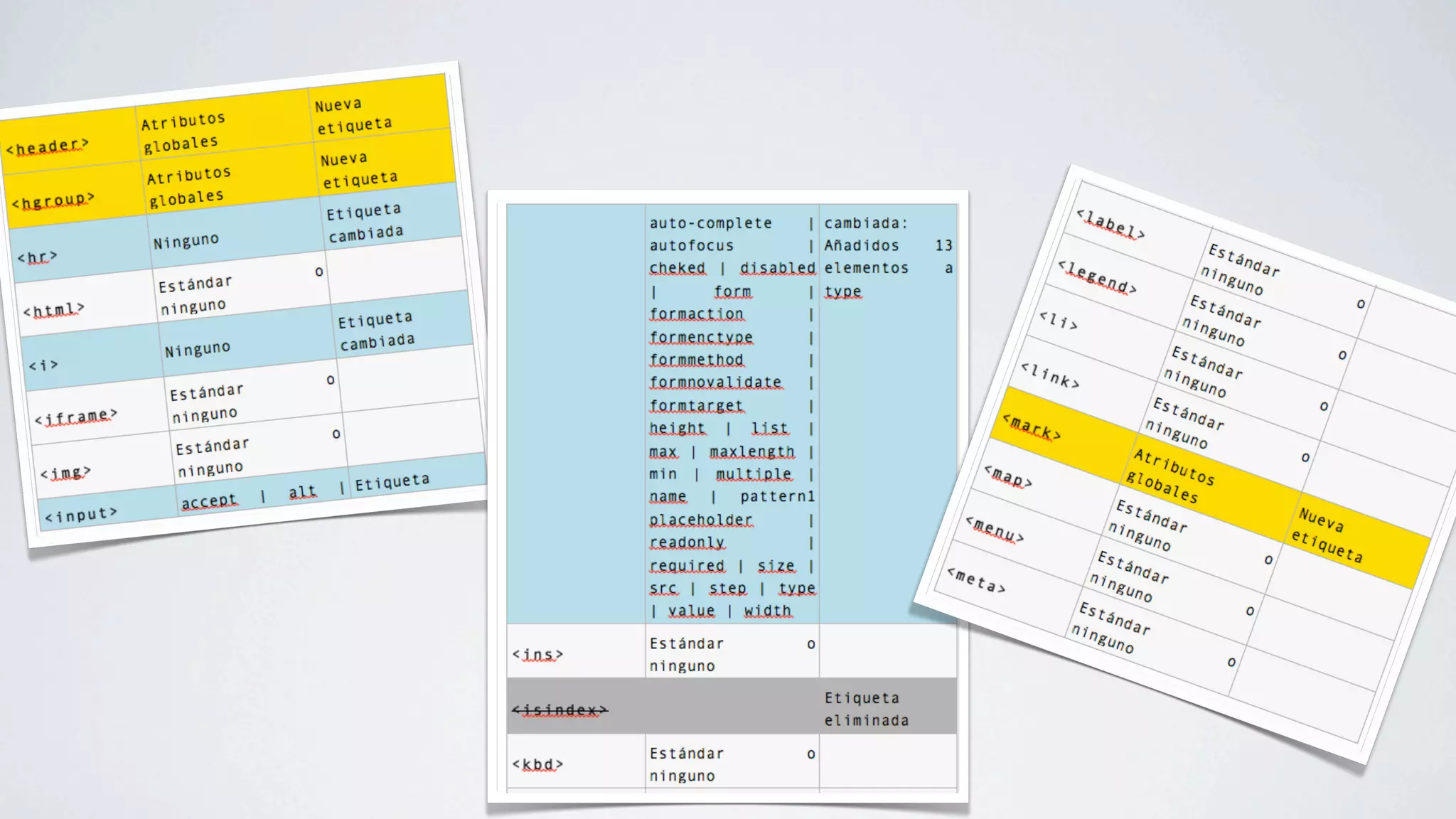Viewport: 1456px width, 819px height.
Task: Click the struck-through <isindex> tag
Action: (560, 710)
